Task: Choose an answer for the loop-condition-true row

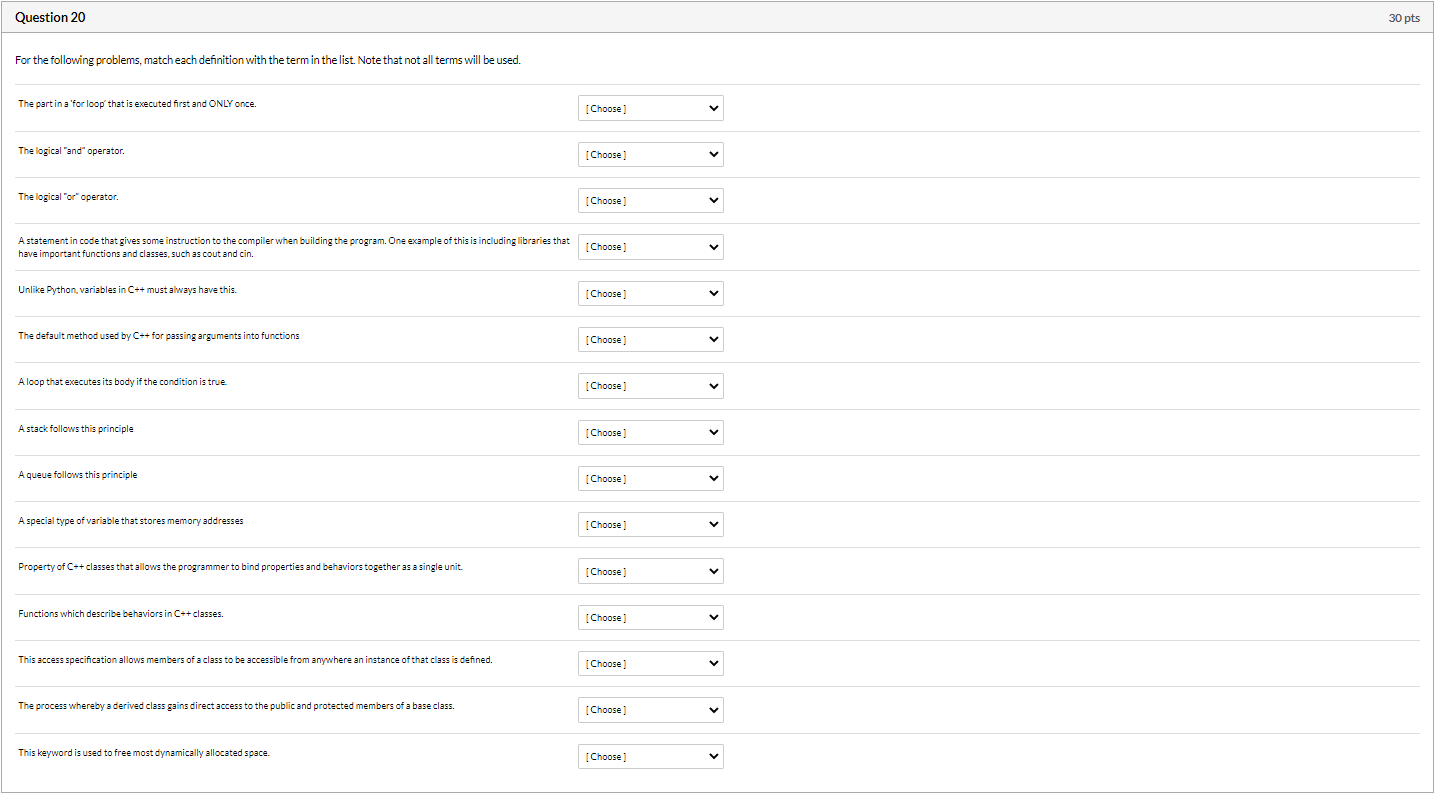Action: pos(651,386)
